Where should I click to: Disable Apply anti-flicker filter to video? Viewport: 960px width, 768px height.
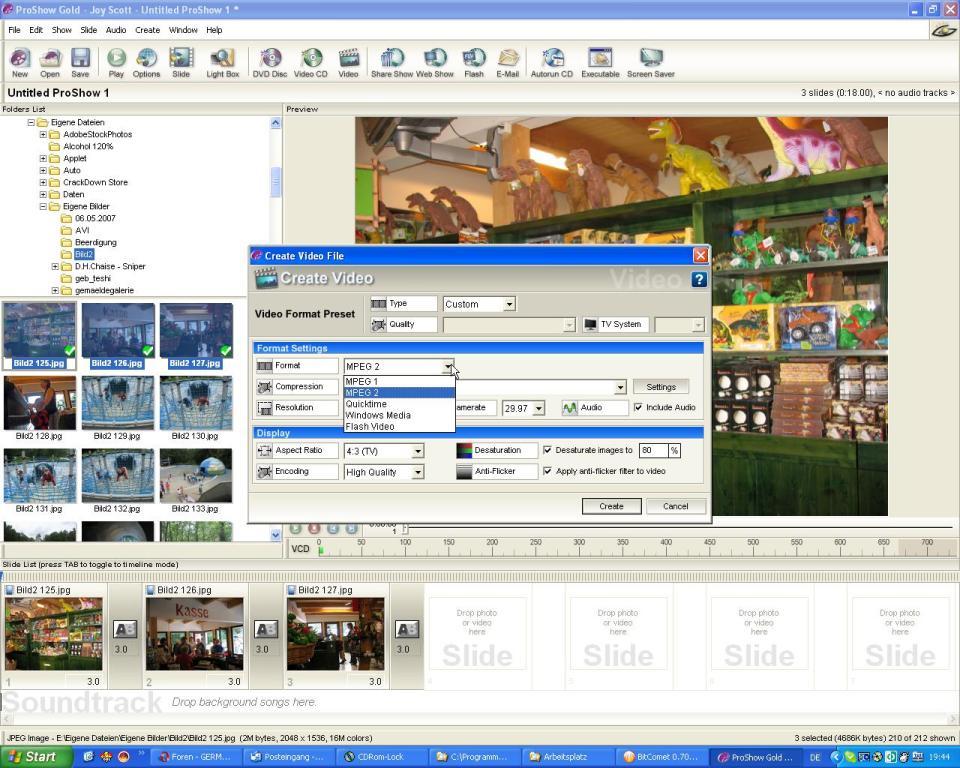547,472
